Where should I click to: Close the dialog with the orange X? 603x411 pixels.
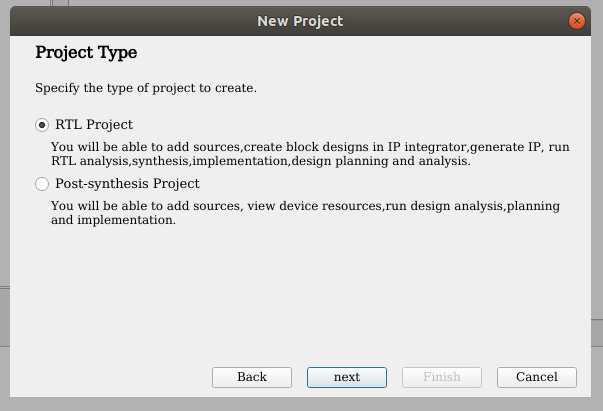[x=577, y=21]
